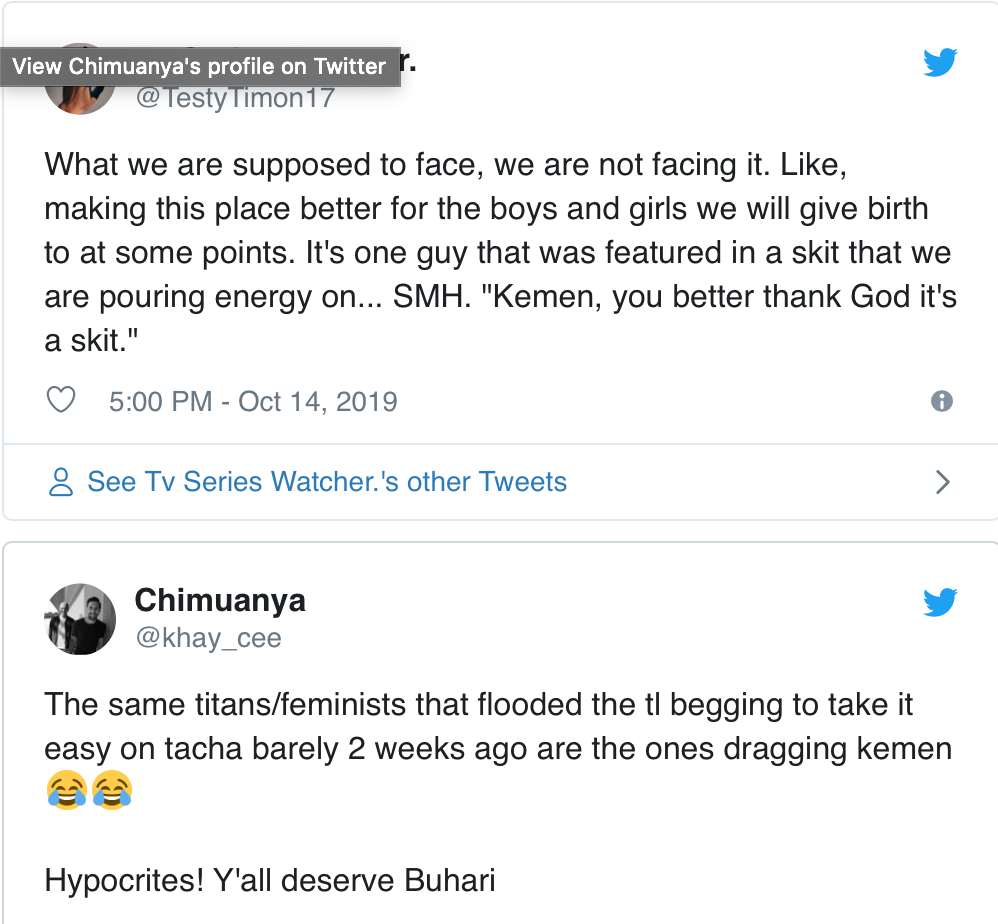Image resolution: width=998 pixels, height=924 pixels.
Task: Click the person icon before "See Tv Series Watcher"
Action: tap(62, 482)
